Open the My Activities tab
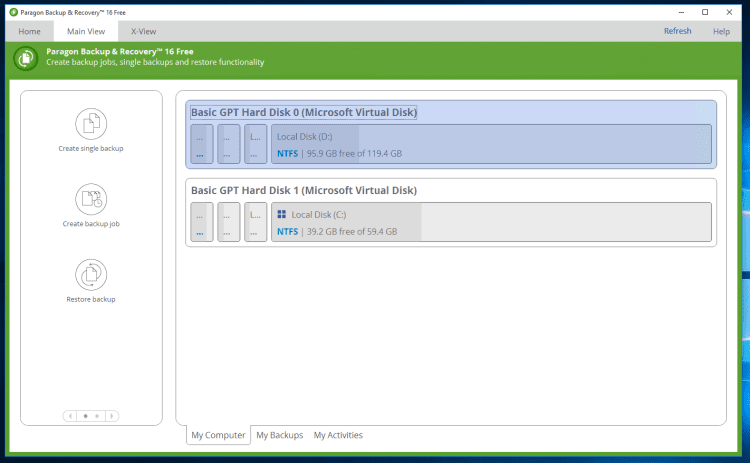 point(338,435)
